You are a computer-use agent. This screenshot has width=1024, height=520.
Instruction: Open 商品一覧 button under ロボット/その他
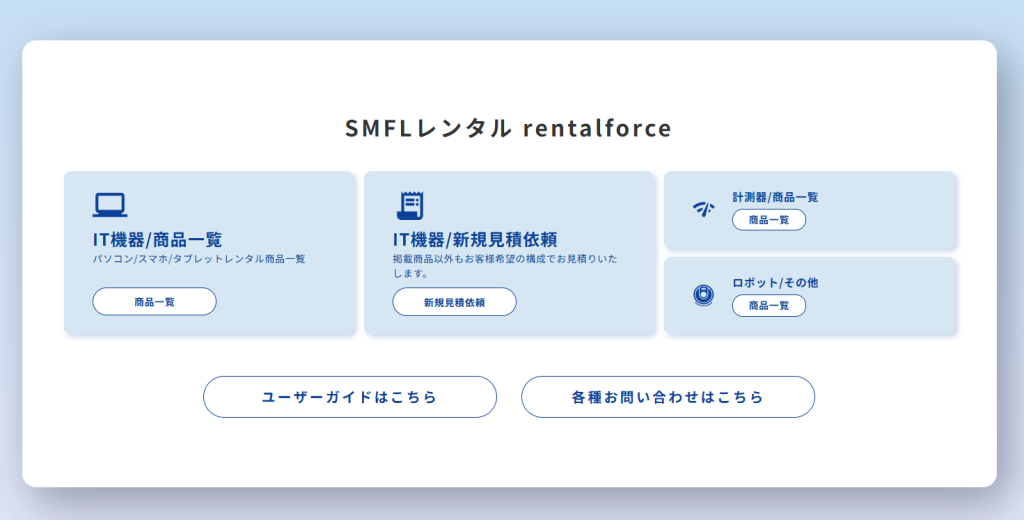[x=769, y=306]
